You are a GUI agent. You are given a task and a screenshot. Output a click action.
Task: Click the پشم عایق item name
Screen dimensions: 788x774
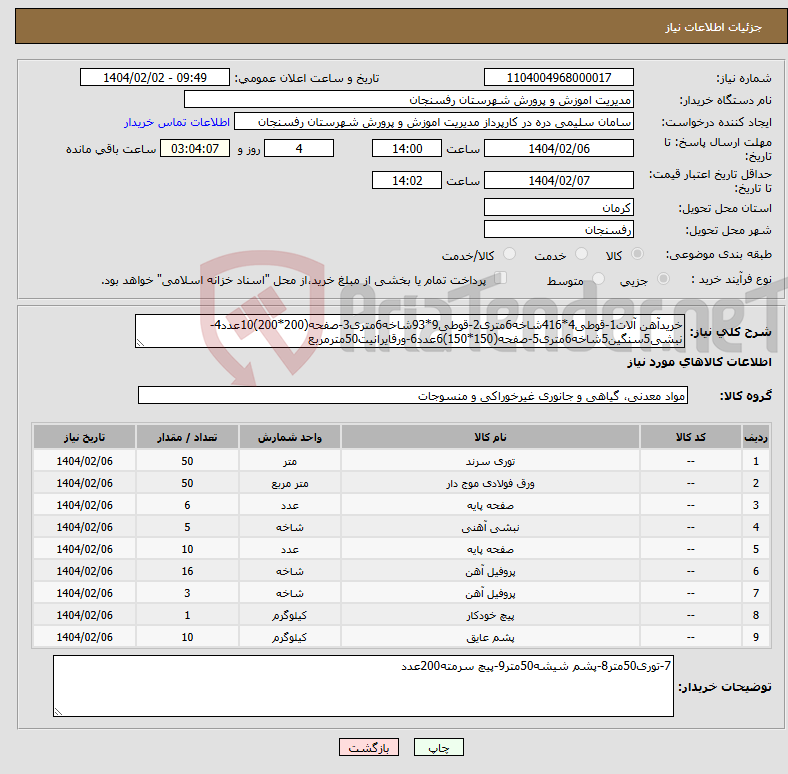[x=490, y=638]
